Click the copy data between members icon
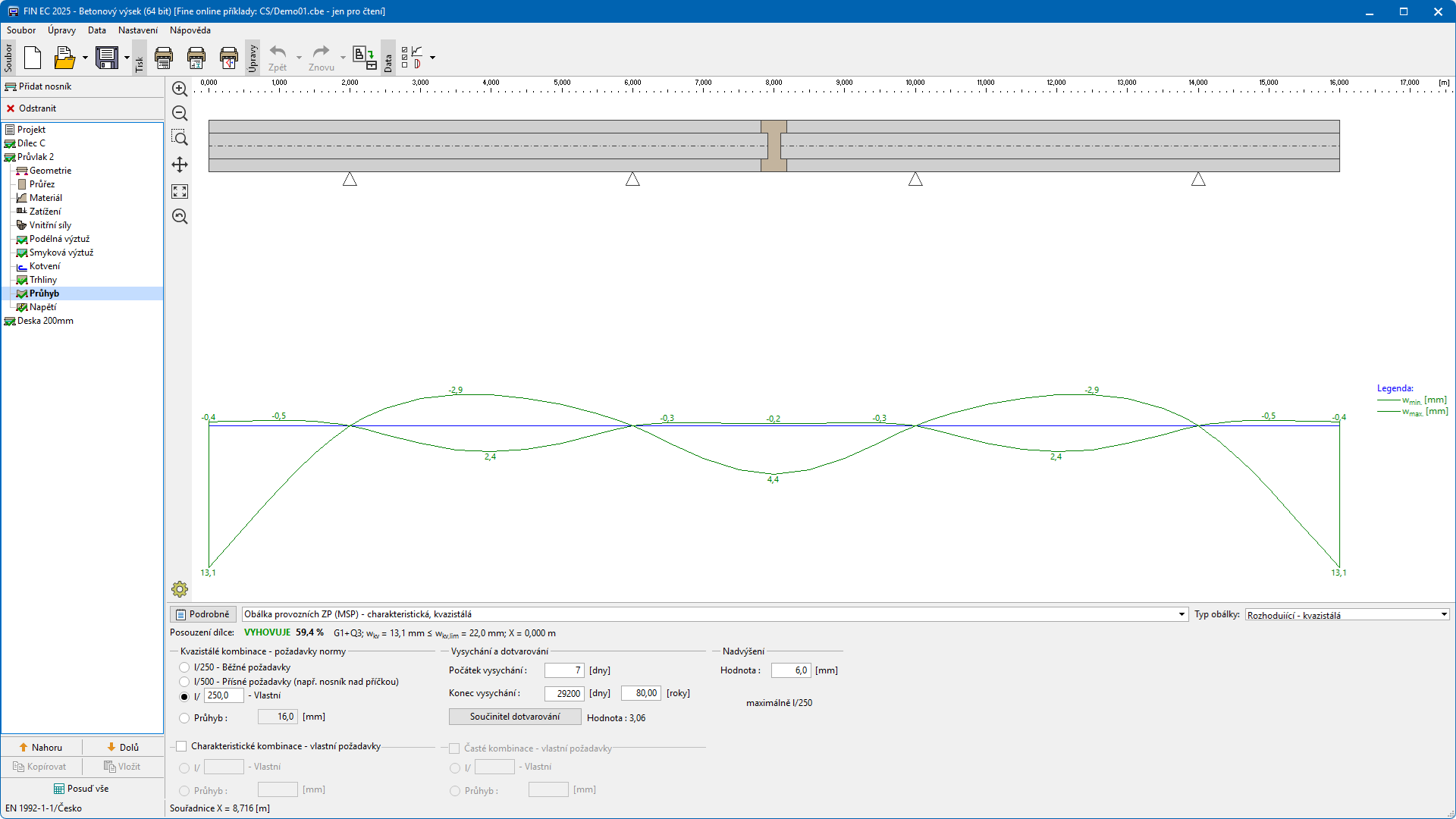Screen dimensions: 1456x819 (x=365, y=58)
